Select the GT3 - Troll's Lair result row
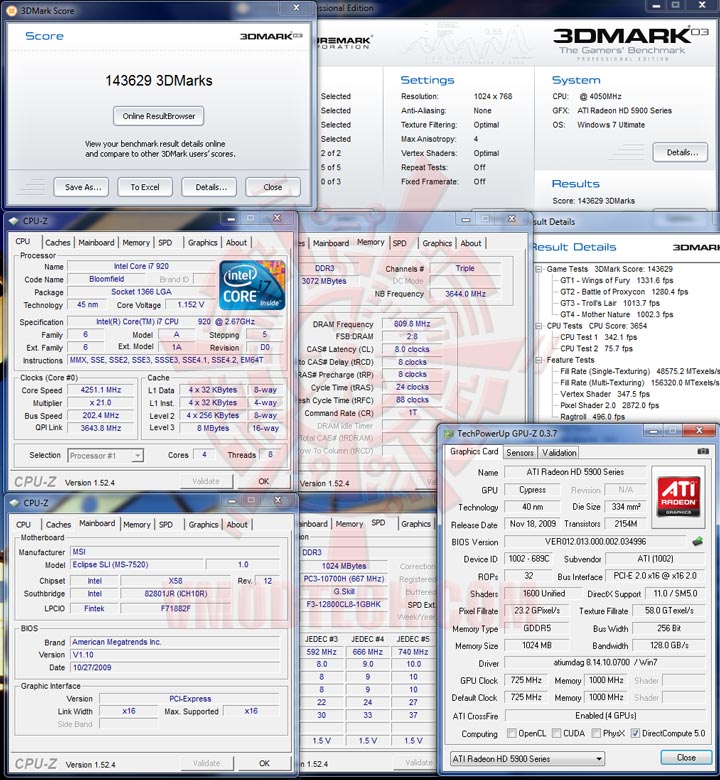The image size is (720, 780). click(610, 303)
